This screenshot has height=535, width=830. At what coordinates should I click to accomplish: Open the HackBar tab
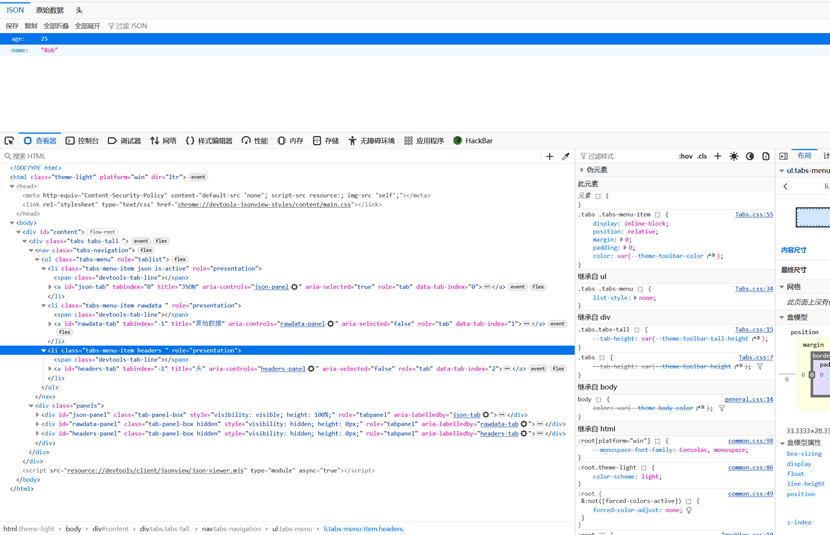point(473,141)
